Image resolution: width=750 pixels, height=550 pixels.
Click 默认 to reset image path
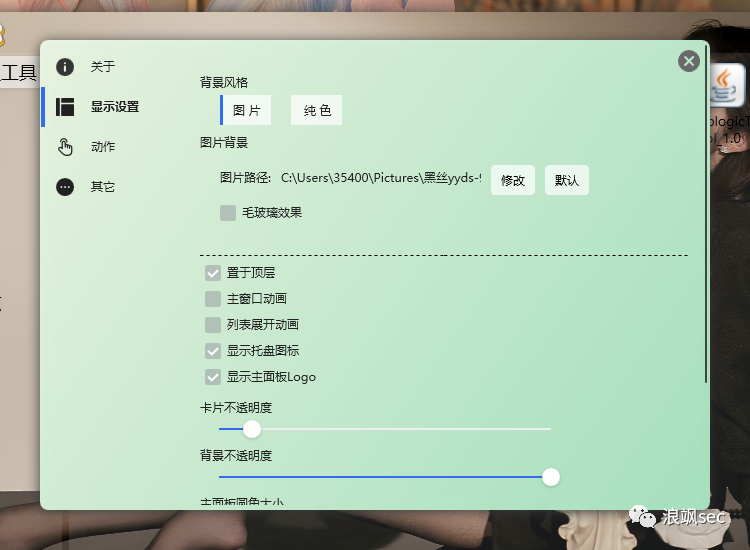[x=567, y=180]
